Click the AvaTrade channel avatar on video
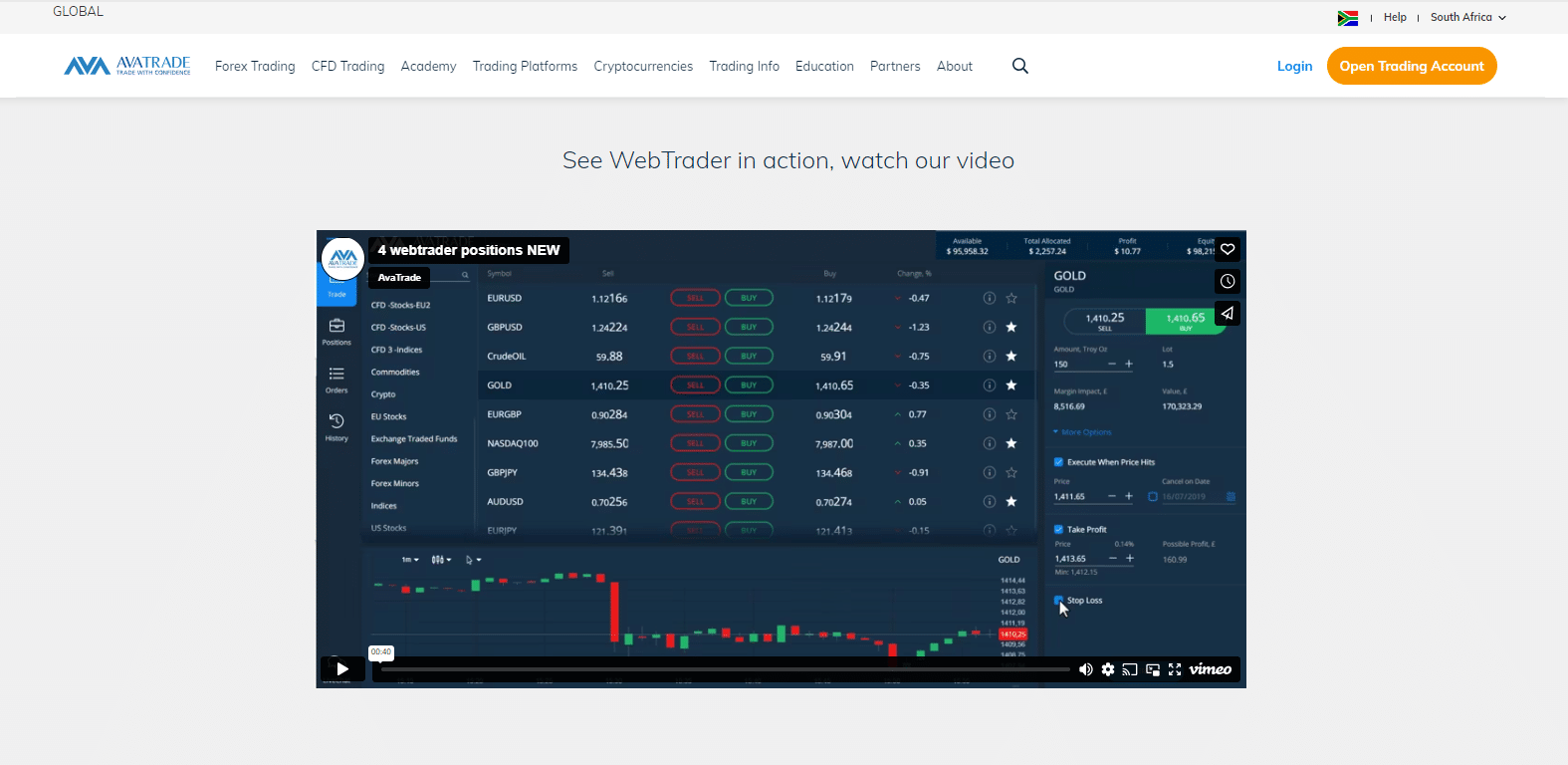Screen dimensions: 1568x765 343,259
